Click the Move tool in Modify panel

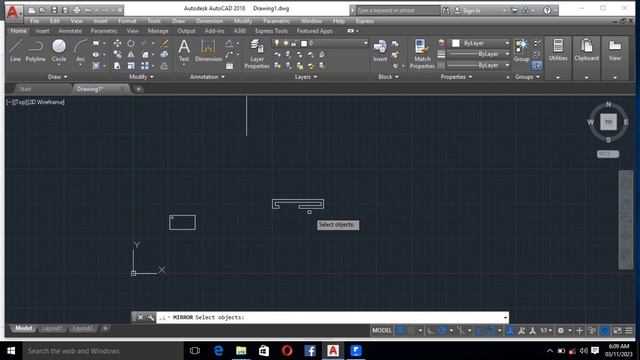click(117, 43)
